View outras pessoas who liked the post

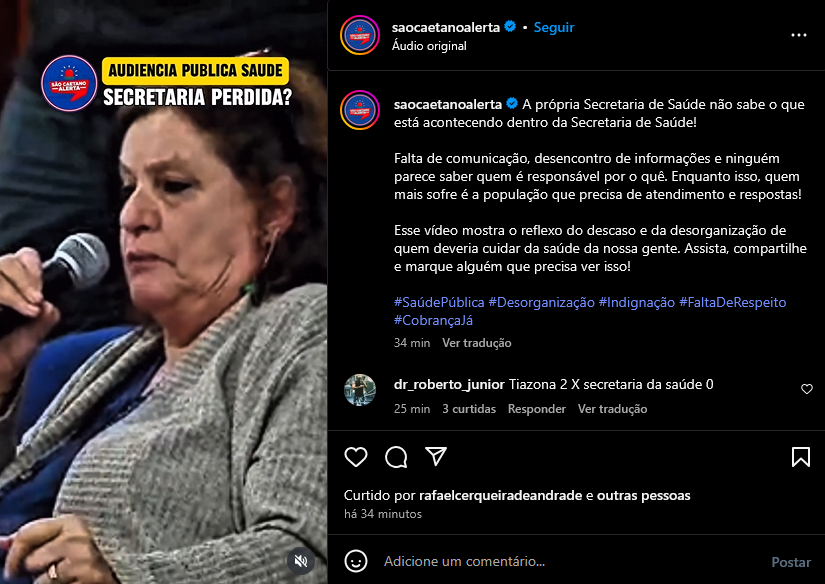tap(643, 496)
